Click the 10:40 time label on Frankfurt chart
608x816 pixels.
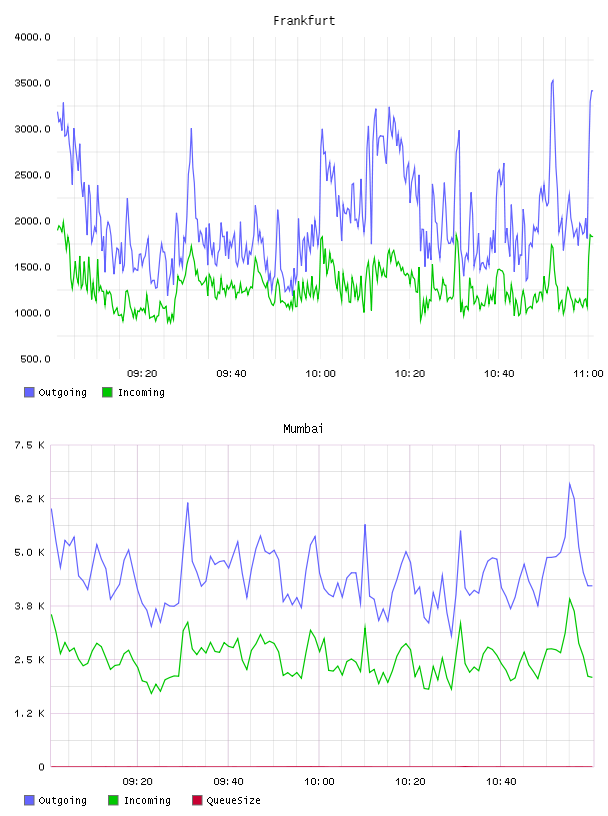click(x=499, y=374)
